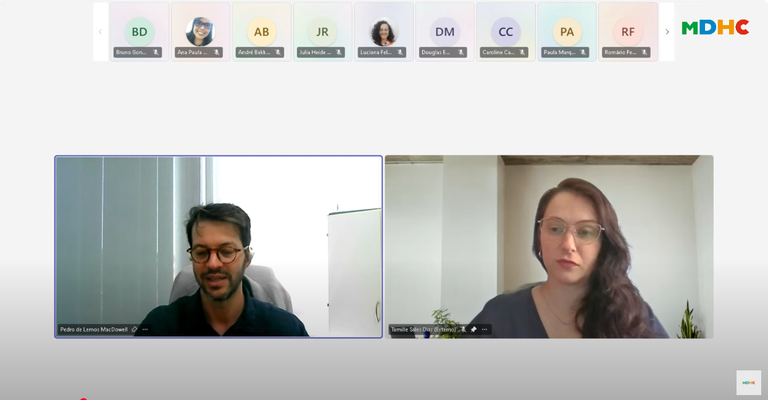This screenshot has width=768, height=400.
Task: Click muted mic icon on Caroline's tile
Action: (522, 52)
